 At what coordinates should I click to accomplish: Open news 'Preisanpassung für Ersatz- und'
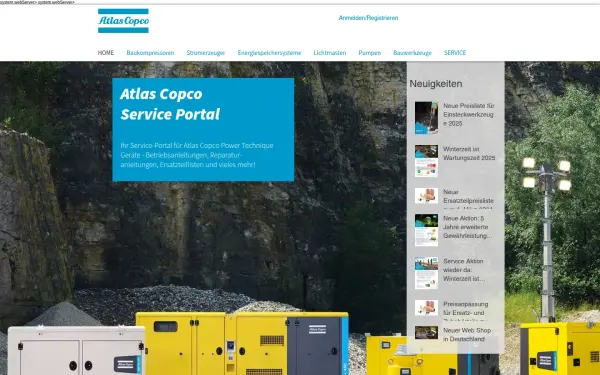coord(466,310)
